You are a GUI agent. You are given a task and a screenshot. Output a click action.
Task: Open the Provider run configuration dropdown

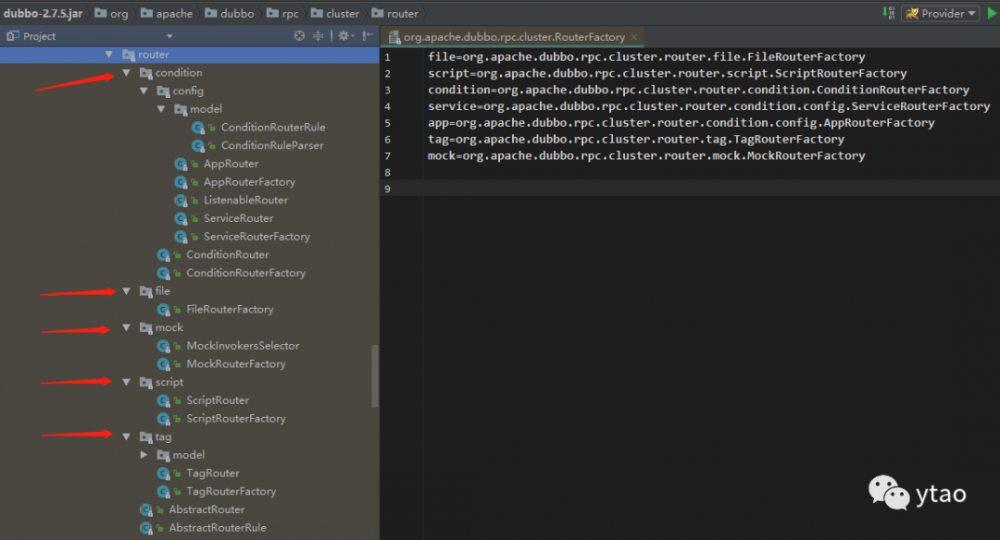(x=939, y=14)
